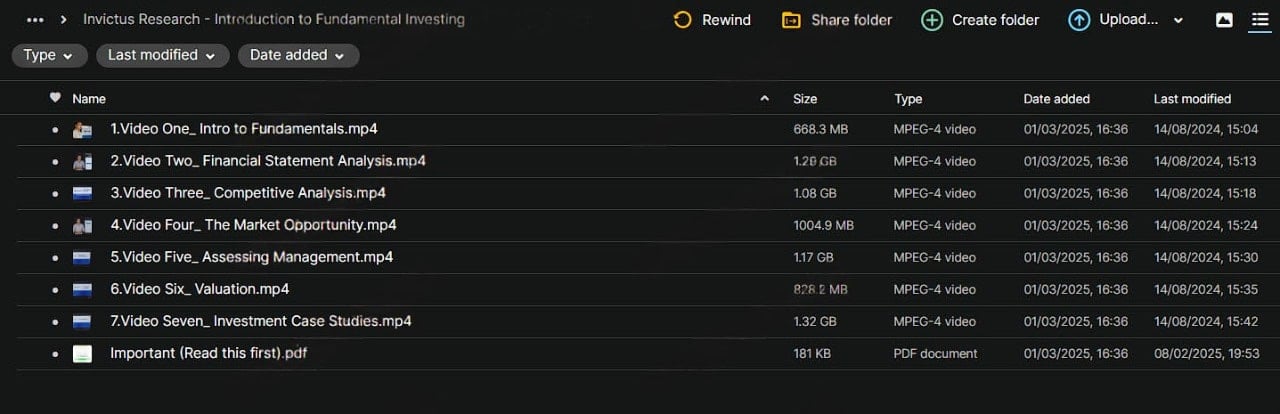The height and width of the screenshot is (414, 1280).
Task: Open thumbnail of Video Four Market Opportunity
Action: [x=82, y=226]
